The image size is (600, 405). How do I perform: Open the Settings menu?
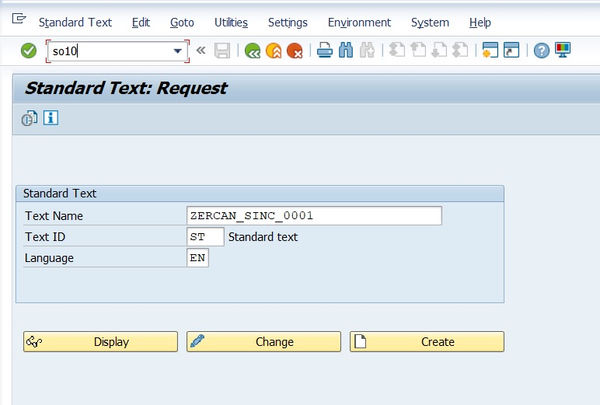pos(288,23)
